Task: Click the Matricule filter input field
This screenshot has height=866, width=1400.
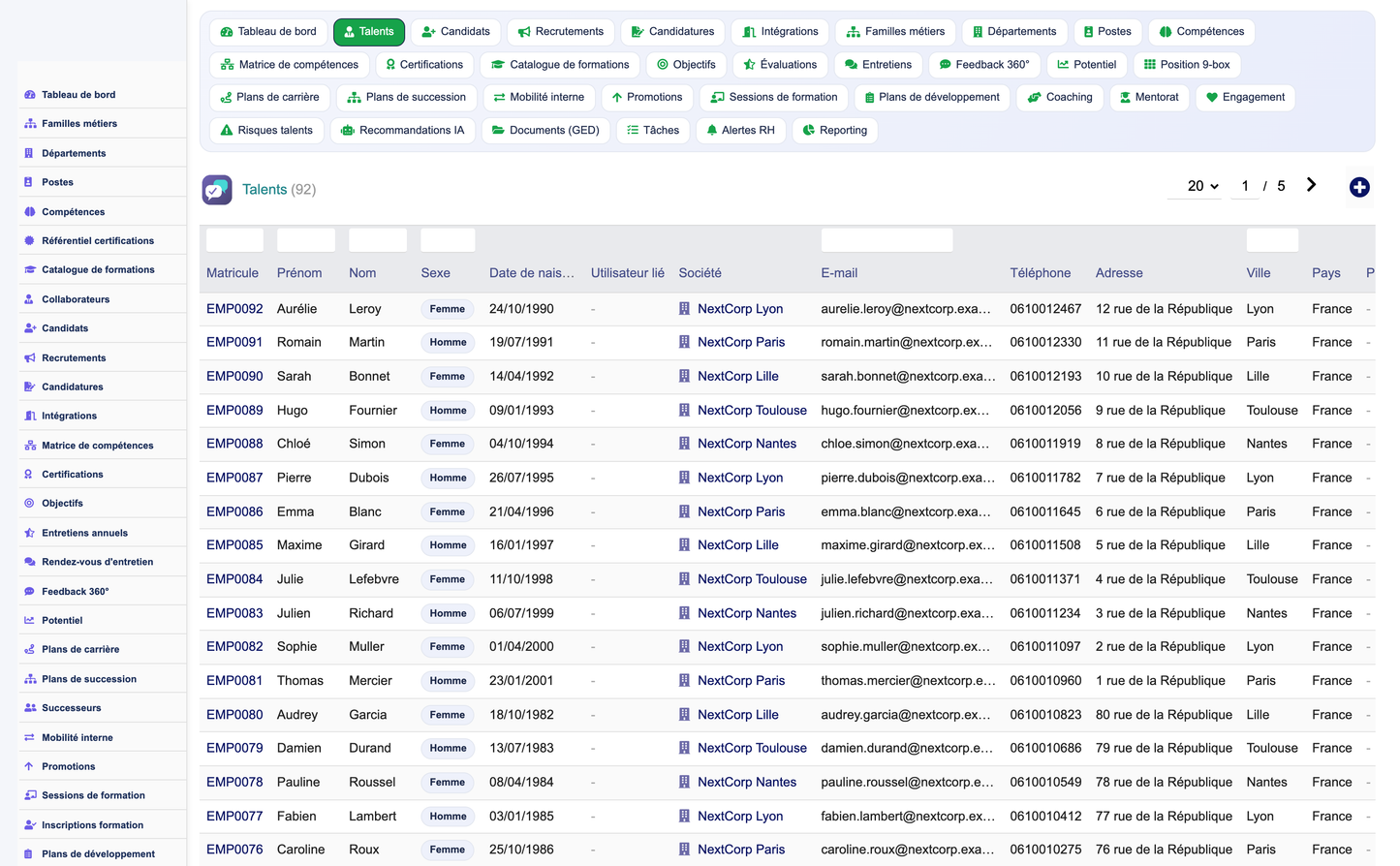Action: click(x=234, y=240)
